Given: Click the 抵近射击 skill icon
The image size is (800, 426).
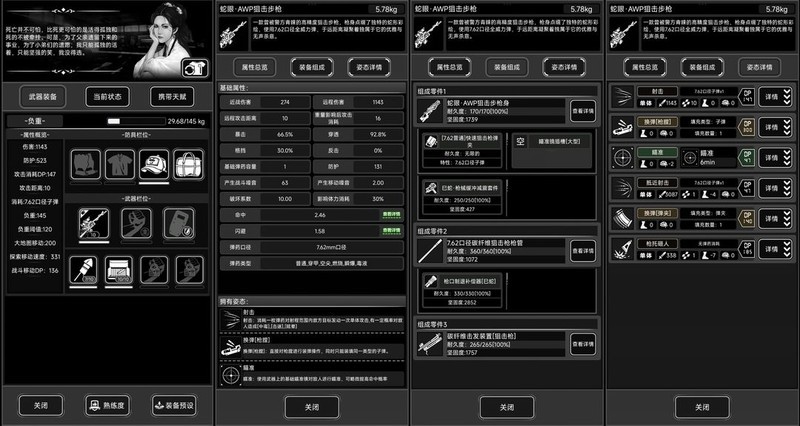Looking at the screenshot, I should (x=622, y=188).
